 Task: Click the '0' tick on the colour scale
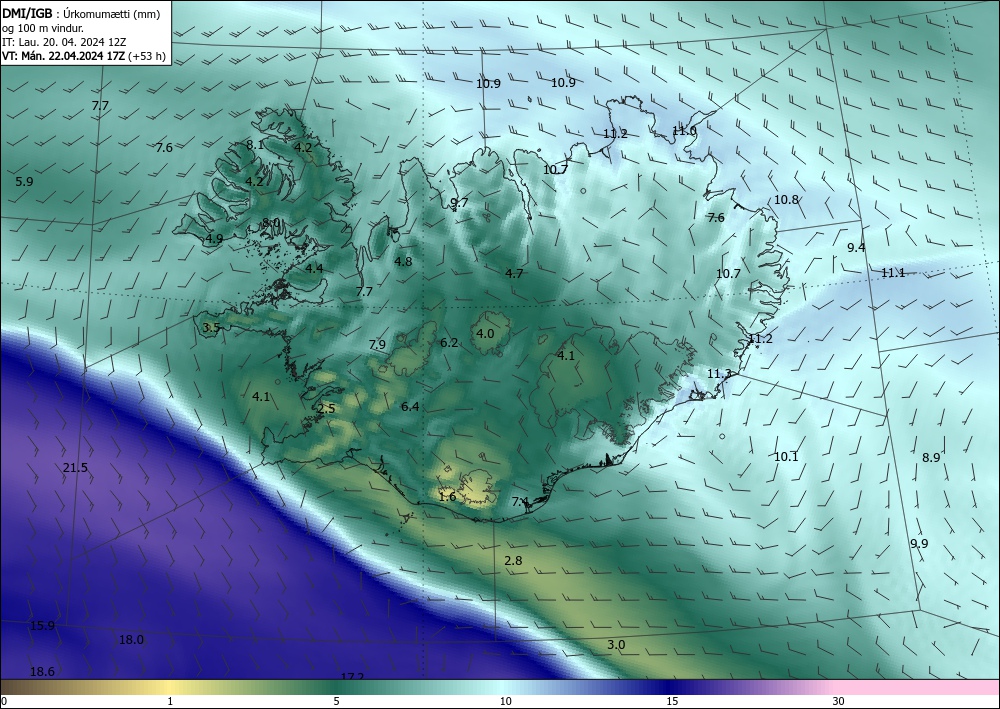[4, 701]
